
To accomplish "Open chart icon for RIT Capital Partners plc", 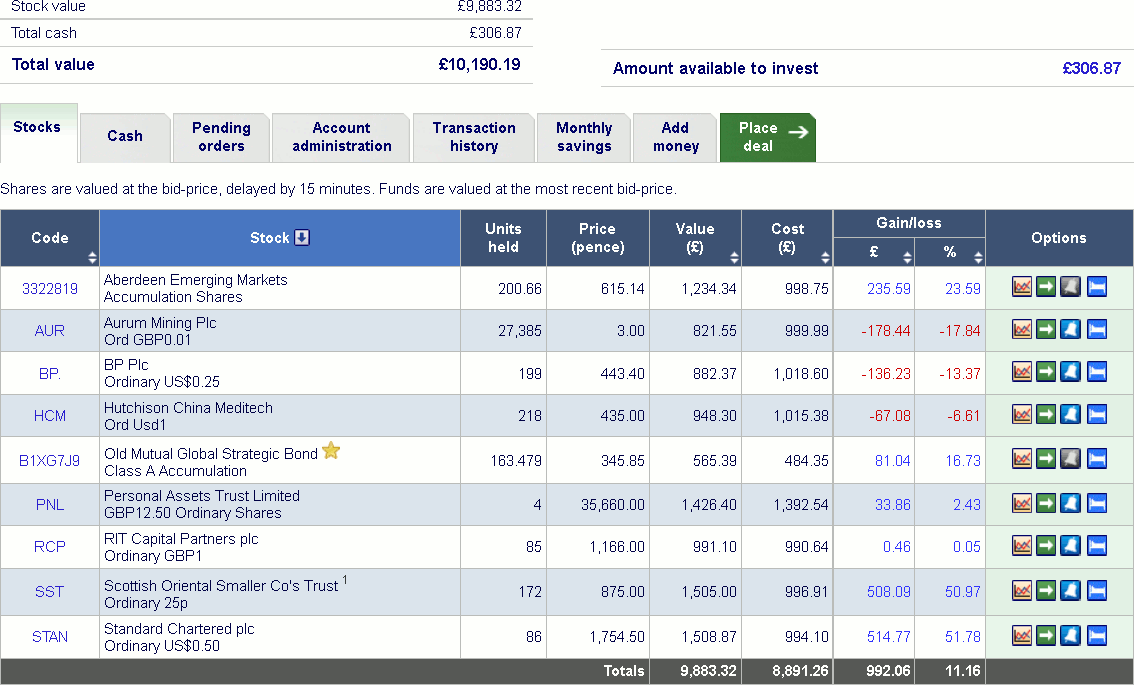I will [x=1021, y=545].
